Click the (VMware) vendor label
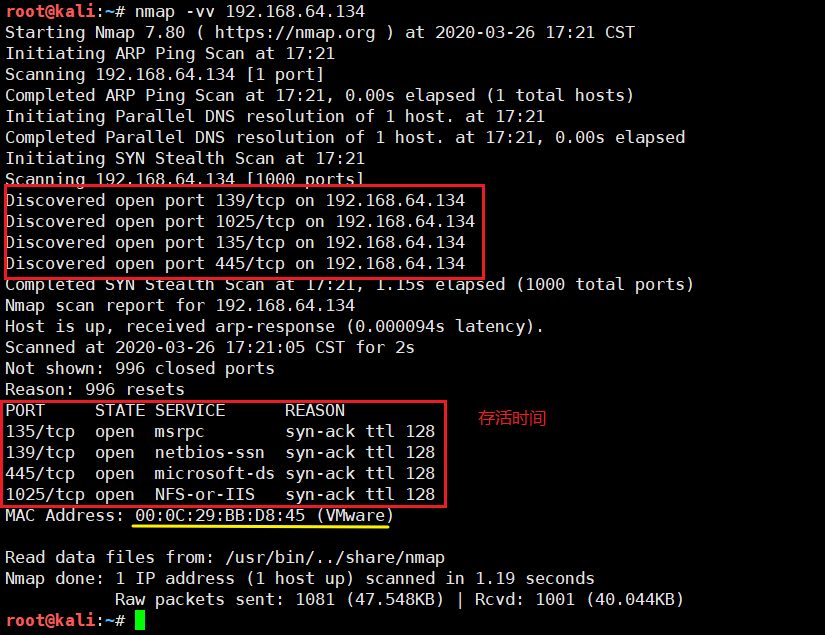The height and width of the screenshot is (635, 825). [x=355, y=516]
